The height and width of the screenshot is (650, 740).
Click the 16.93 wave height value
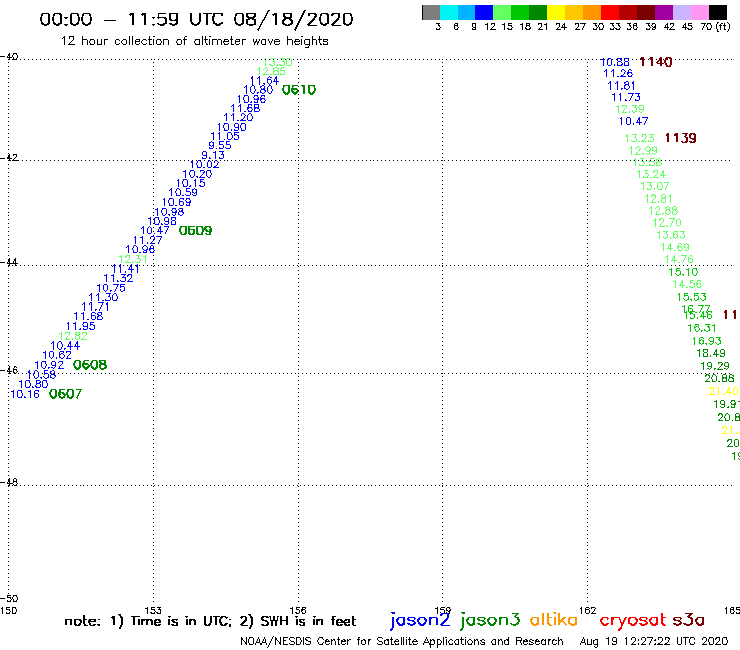coord(707,341)
